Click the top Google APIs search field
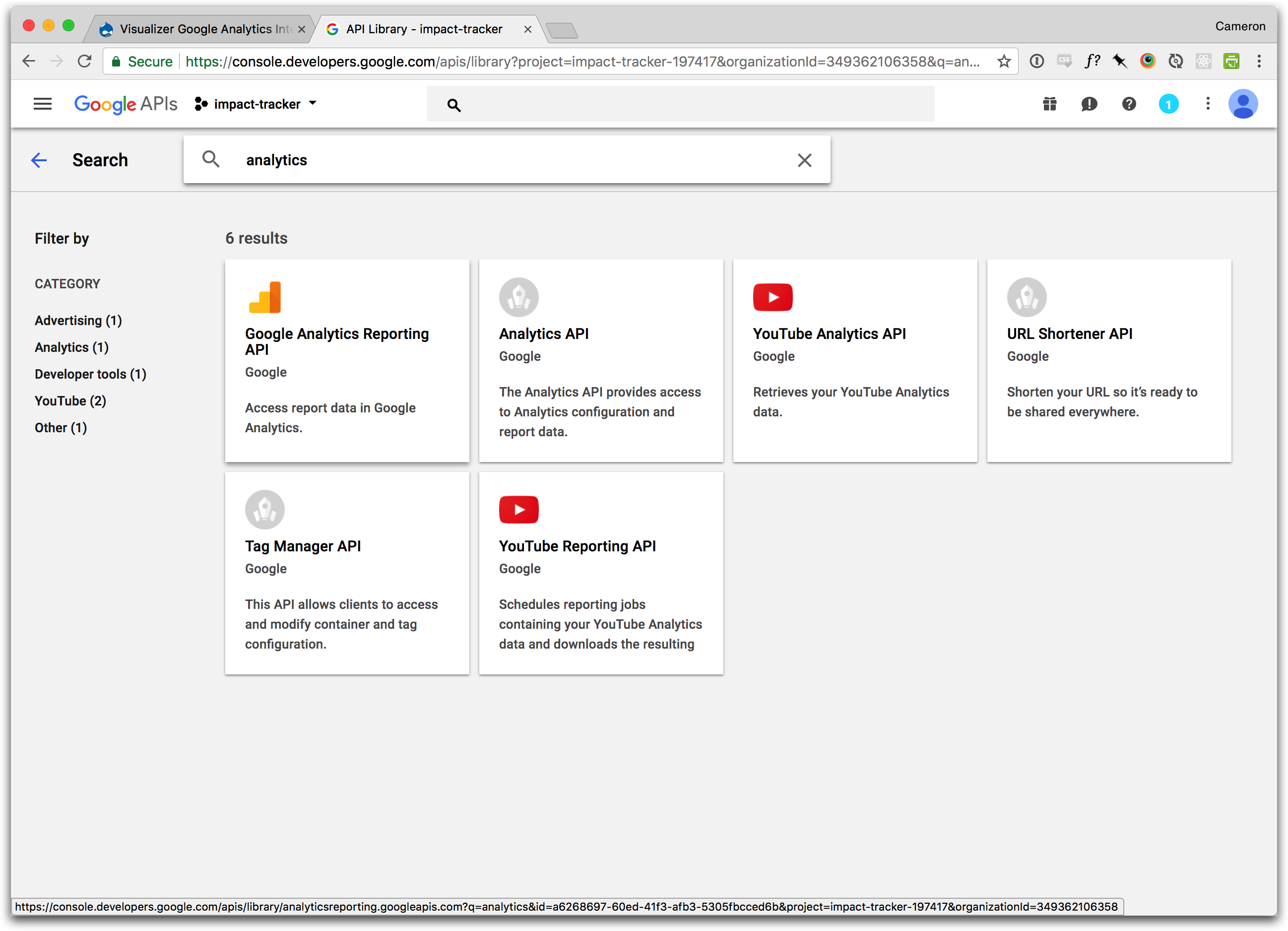The image size is (1288, 931). tap(693, 104)
